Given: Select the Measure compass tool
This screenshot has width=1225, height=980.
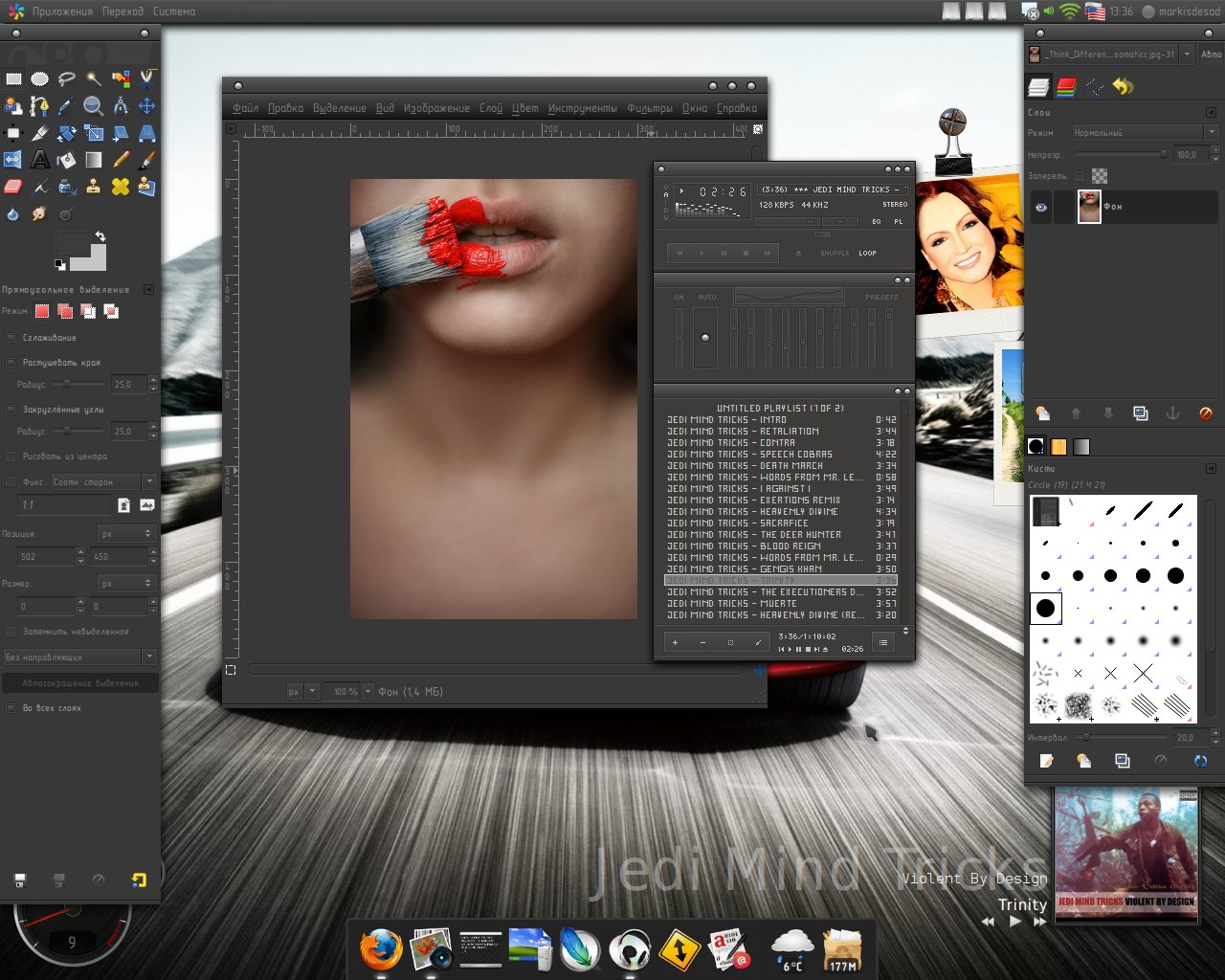Looking at the screenshot, I should [121, 106].
